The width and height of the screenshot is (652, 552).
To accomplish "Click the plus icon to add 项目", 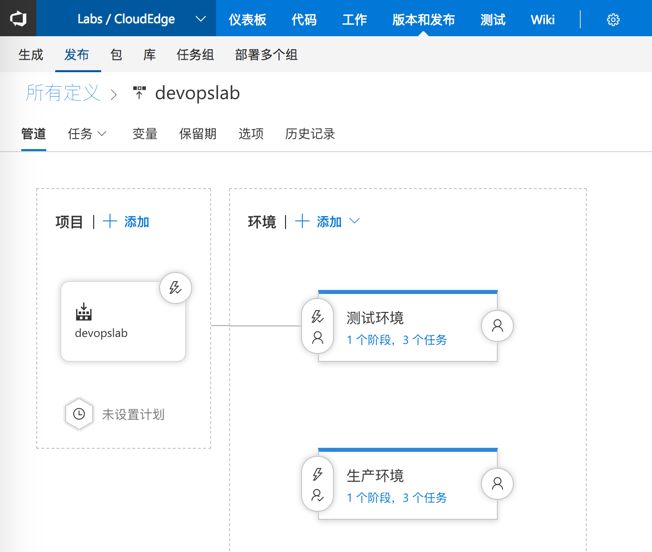I will click(x=110, y=221).
